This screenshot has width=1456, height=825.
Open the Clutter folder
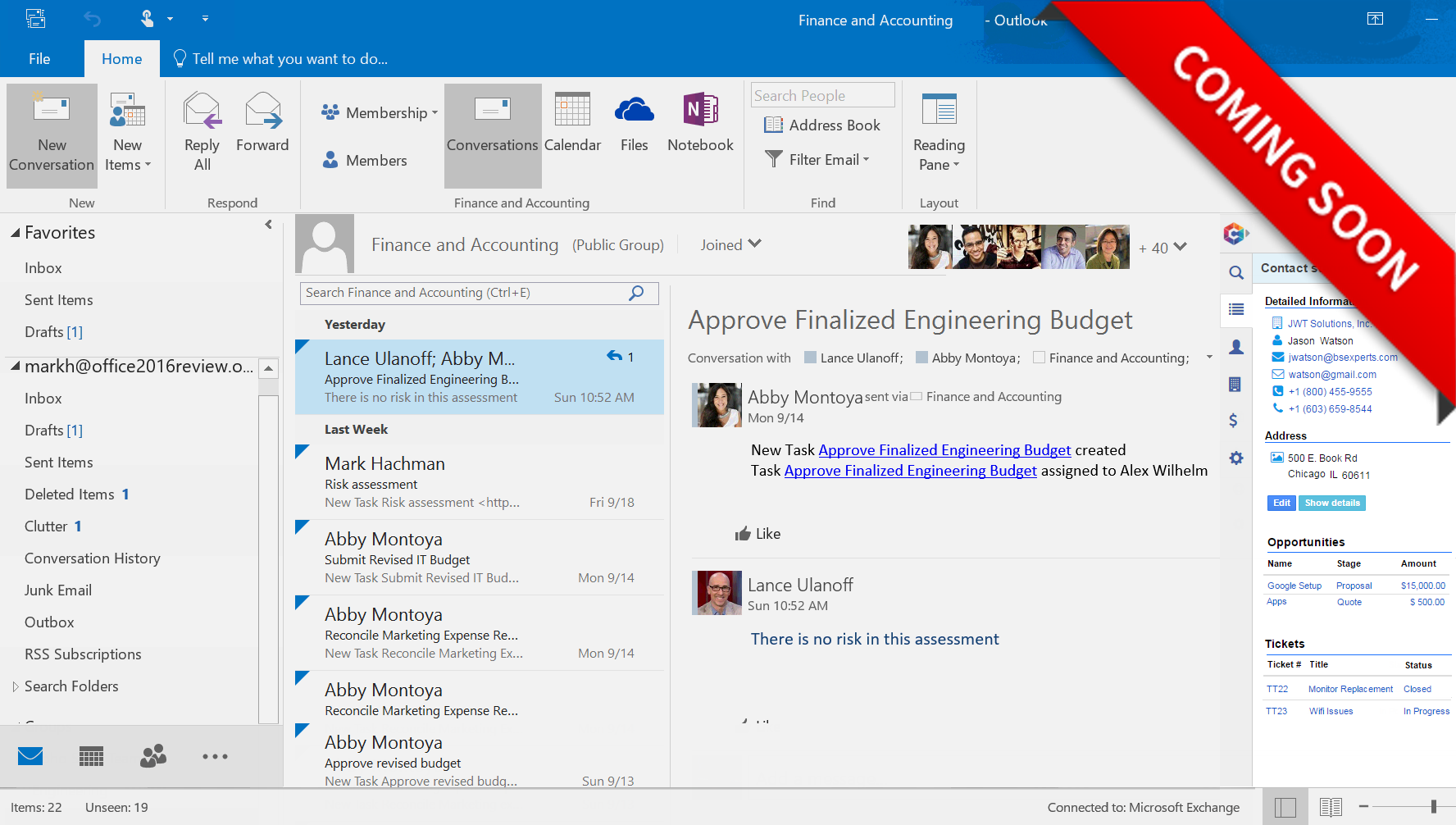coord(47,526)
